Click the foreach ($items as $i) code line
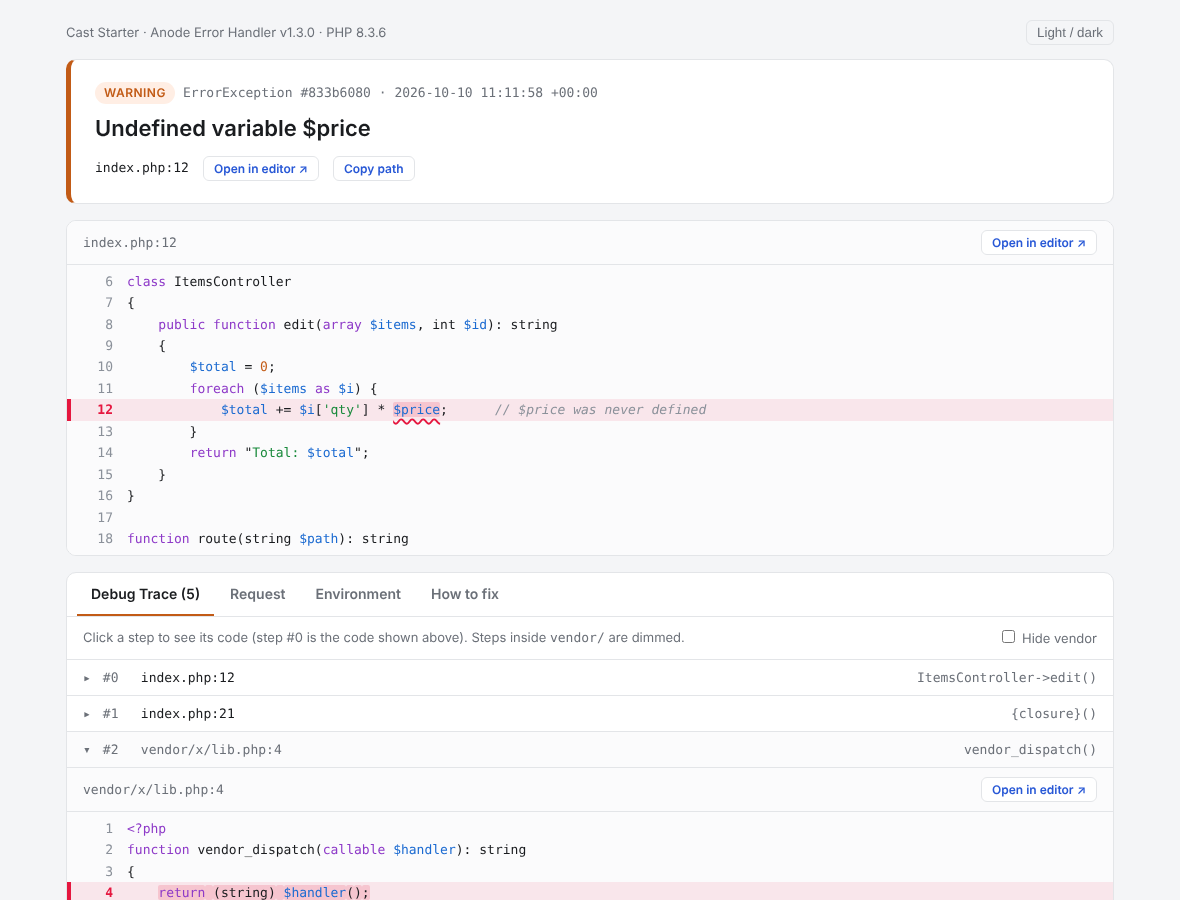The width and height of the screenshot is (1180, 900). coord(284,388)
